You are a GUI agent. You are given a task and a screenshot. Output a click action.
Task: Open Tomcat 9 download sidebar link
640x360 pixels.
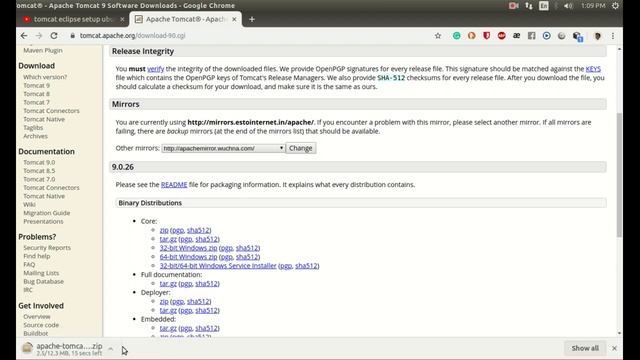[36, 85]
